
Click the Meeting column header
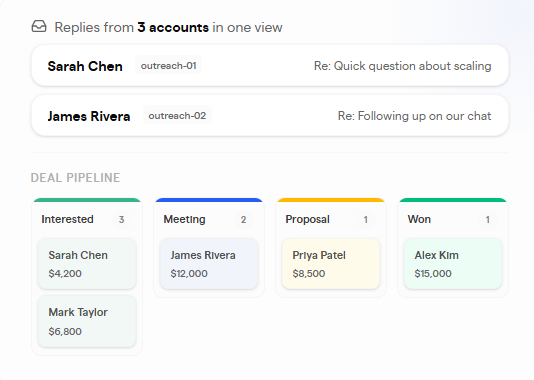click(184, 219)
